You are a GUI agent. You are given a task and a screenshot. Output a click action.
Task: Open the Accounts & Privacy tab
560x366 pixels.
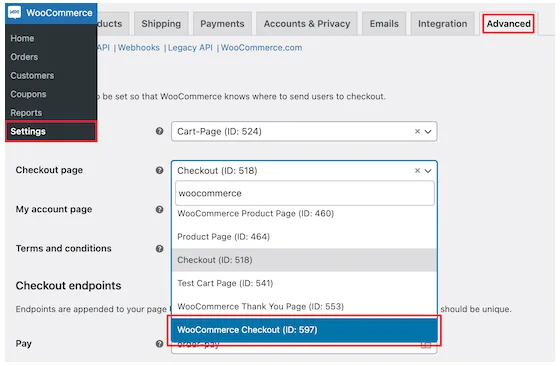pos(307,24)
